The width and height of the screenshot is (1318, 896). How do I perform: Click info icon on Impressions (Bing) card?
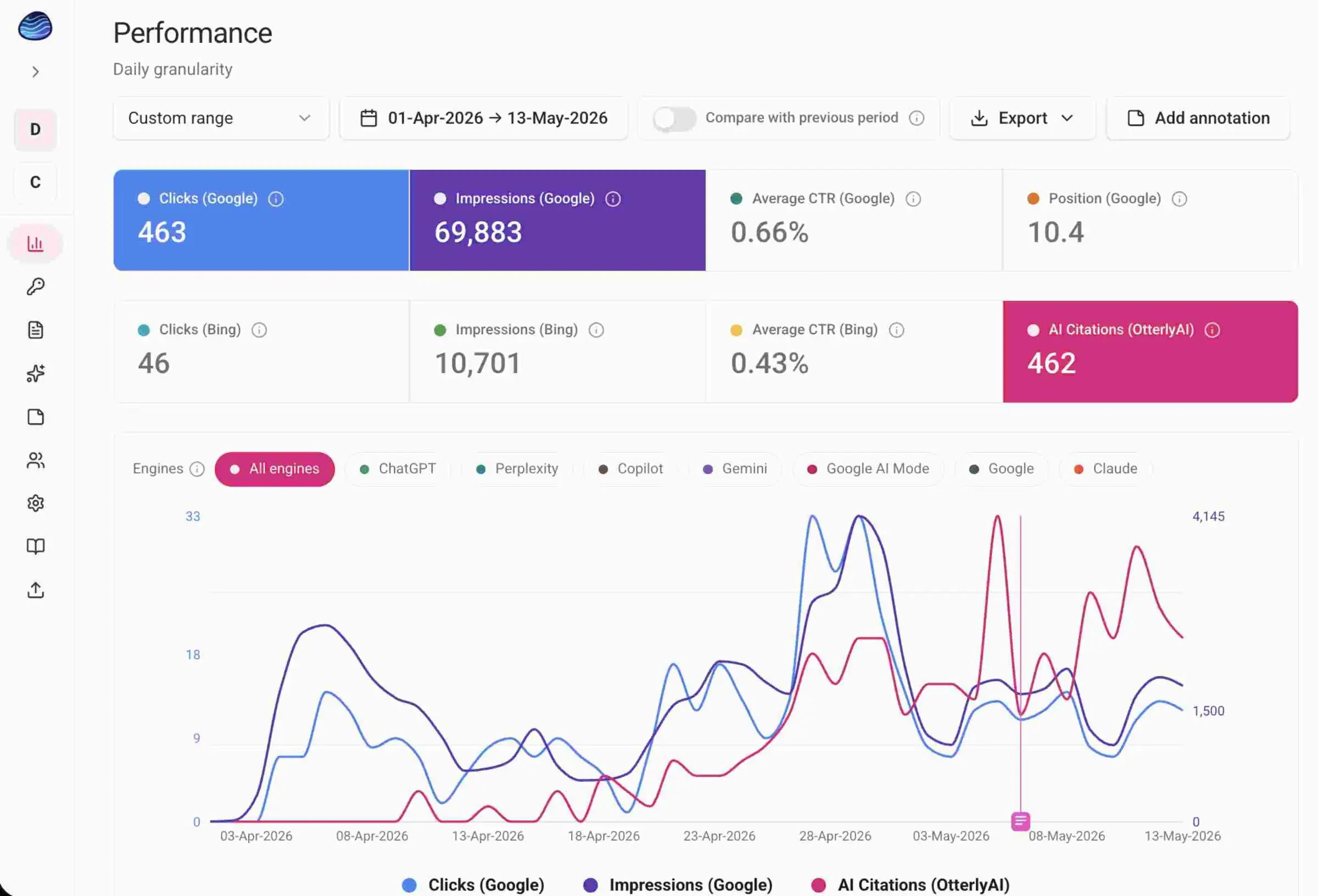596,330
